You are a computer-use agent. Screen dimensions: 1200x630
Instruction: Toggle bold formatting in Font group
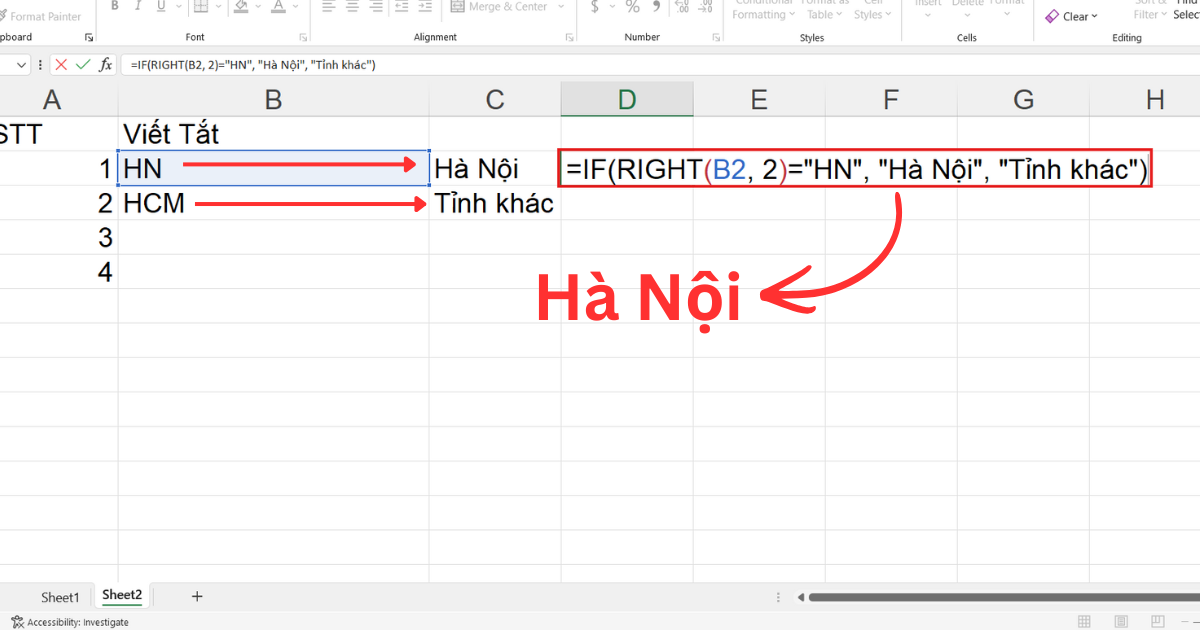click(x=115, y=7)
